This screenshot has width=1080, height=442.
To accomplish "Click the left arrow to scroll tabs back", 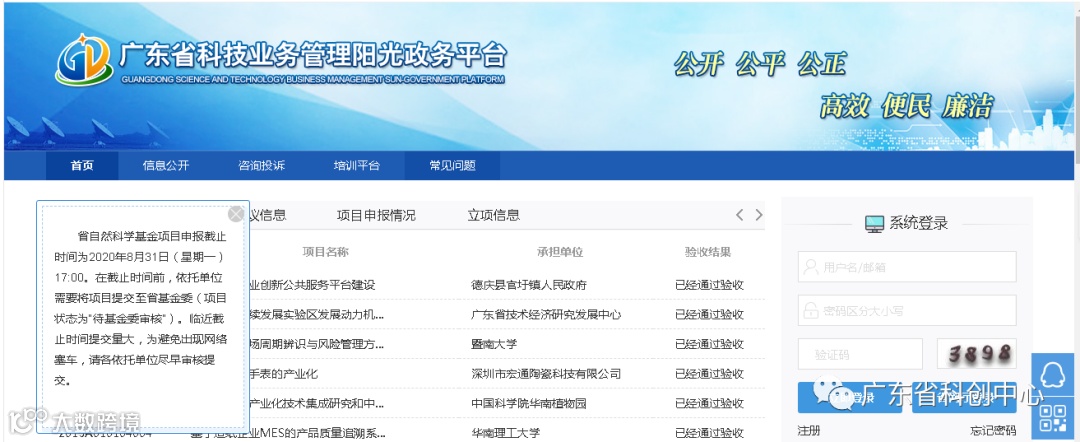I will tap(739, 215).
